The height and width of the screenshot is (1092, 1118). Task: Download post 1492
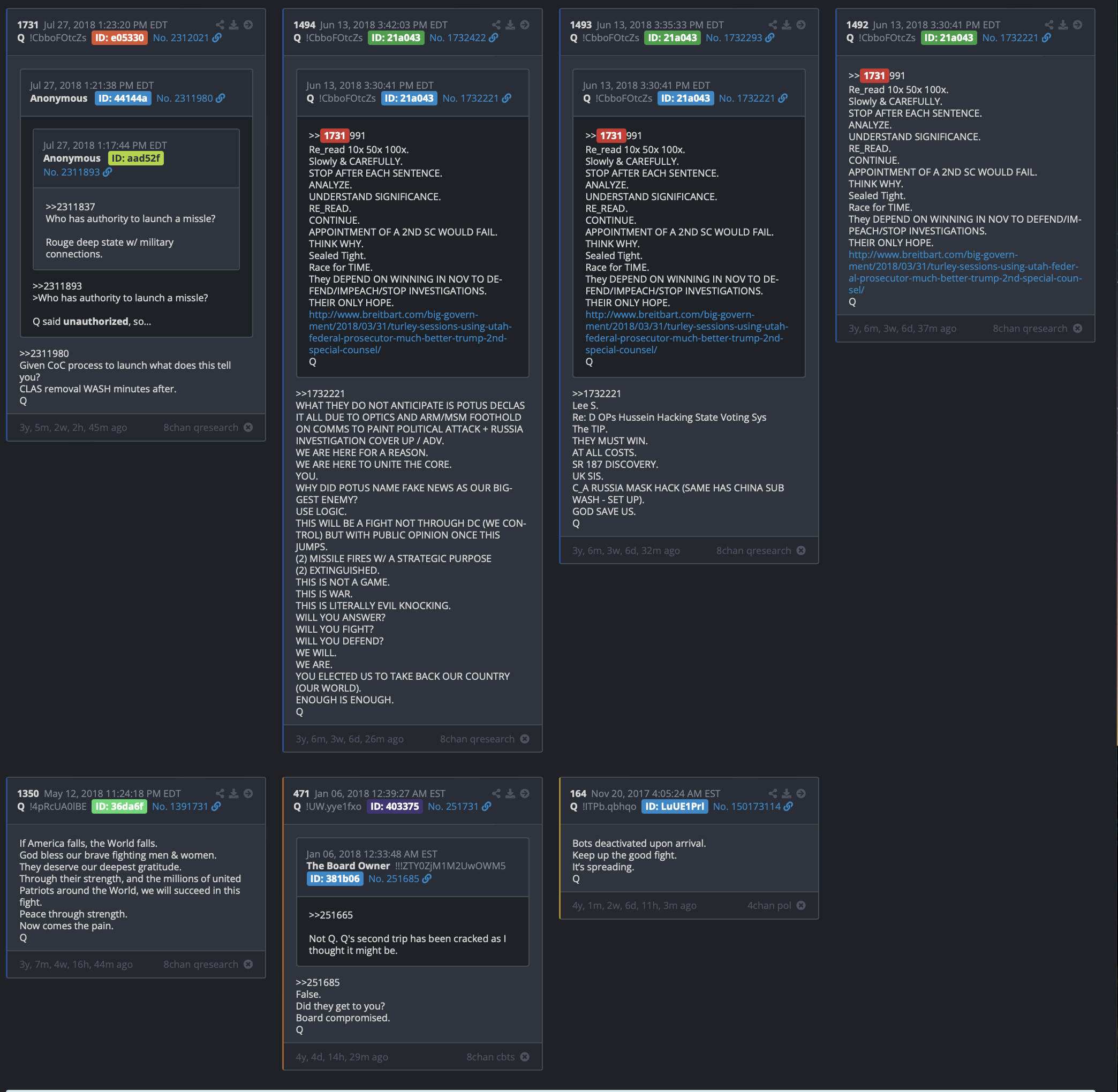(1063, 25)
